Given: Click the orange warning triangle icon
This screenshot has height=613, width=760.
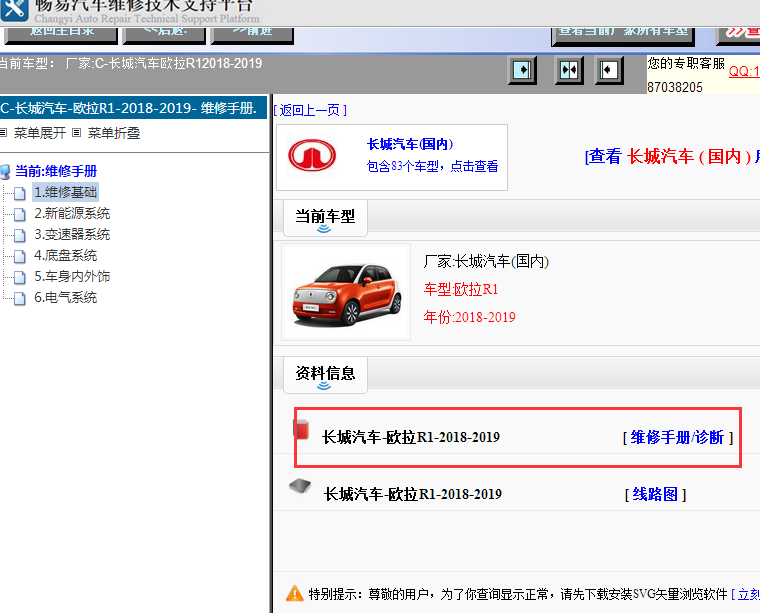Looking at the screenshot, I should click(x=295, y=593).
